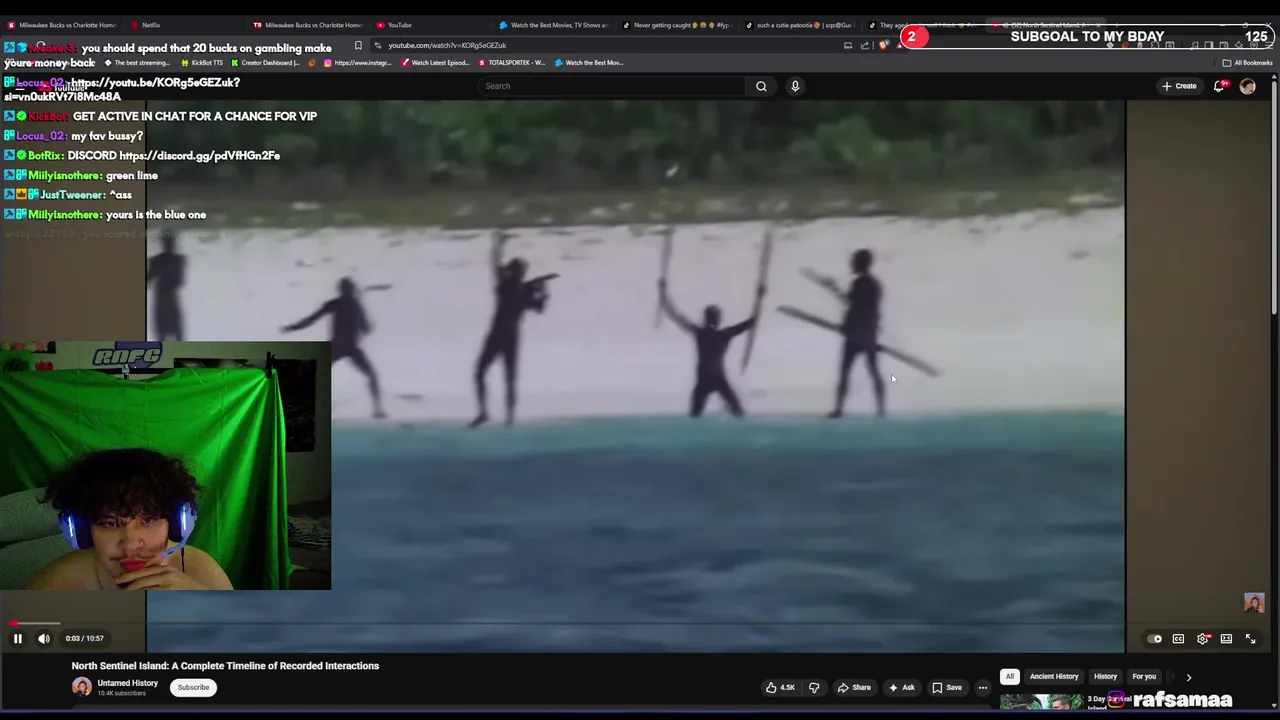
Task: Click the video title North Sentinel Island
Action: click(x=225, y=666)
